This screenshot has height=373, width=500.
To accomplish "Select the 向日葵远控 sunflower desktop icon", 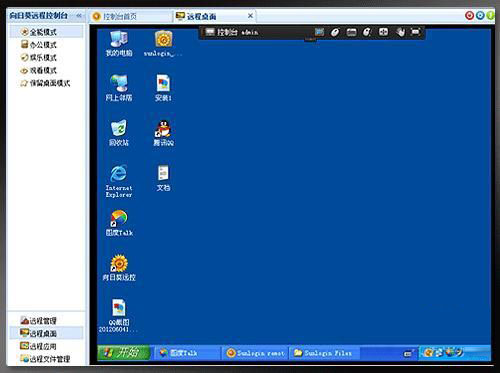I will [119, 268].
